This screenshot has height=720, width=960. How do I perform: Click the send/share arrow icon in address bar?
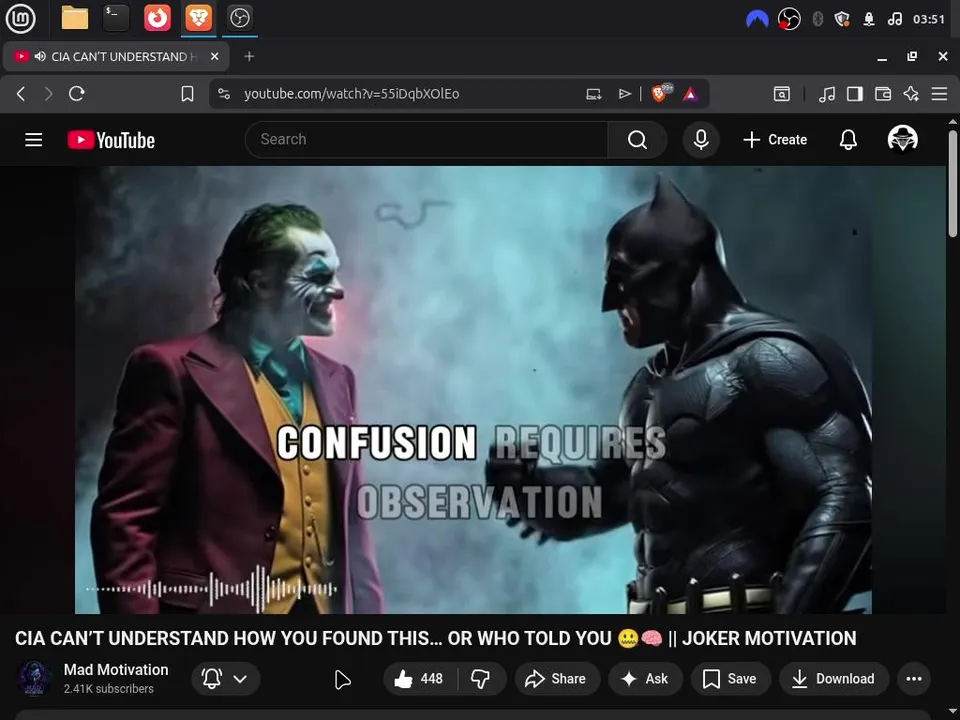pyautogui.click(x=624, y=94)
